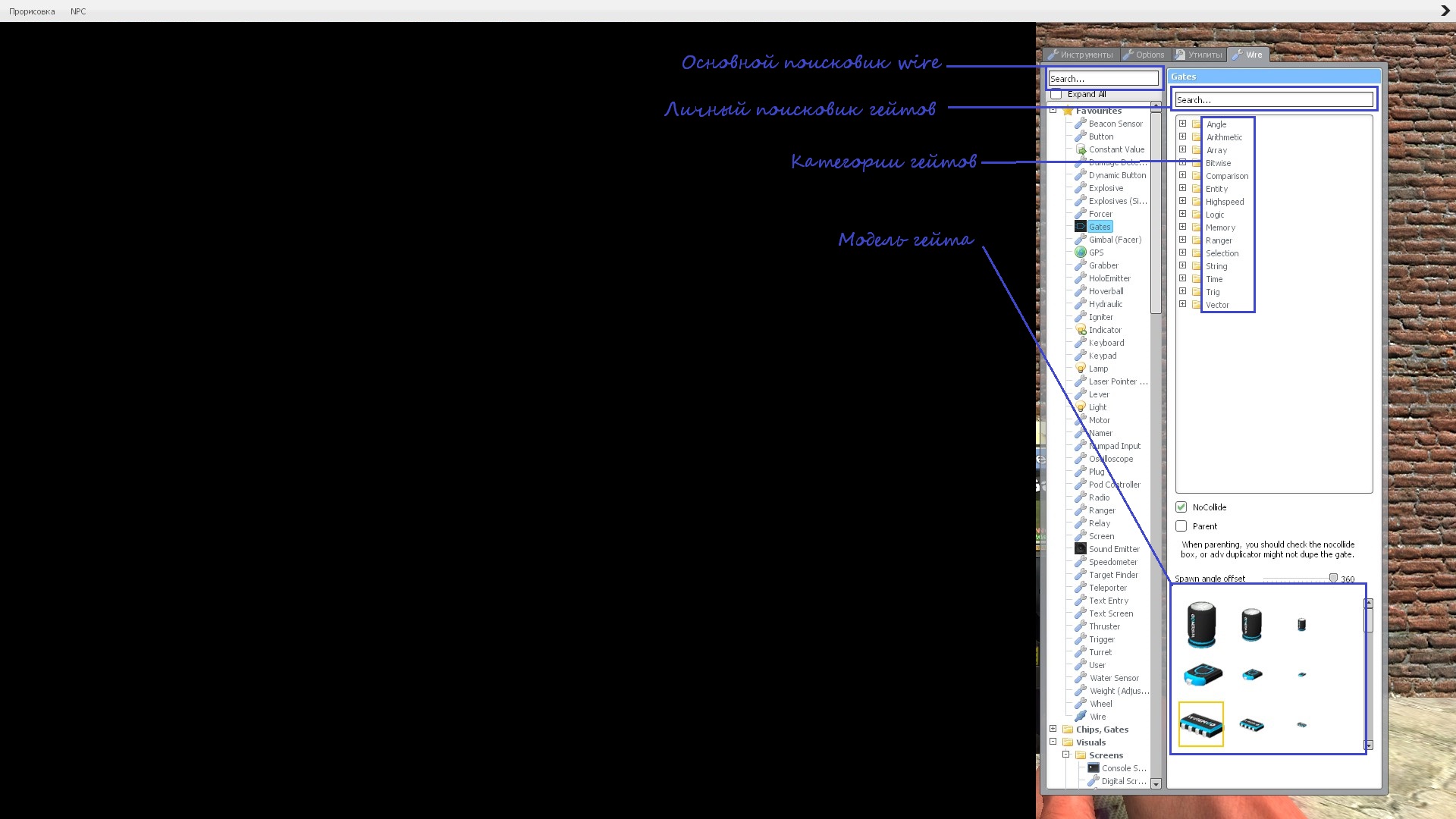Check the Expand All checkbox
1456x819 pixels.
[1056, 94]
